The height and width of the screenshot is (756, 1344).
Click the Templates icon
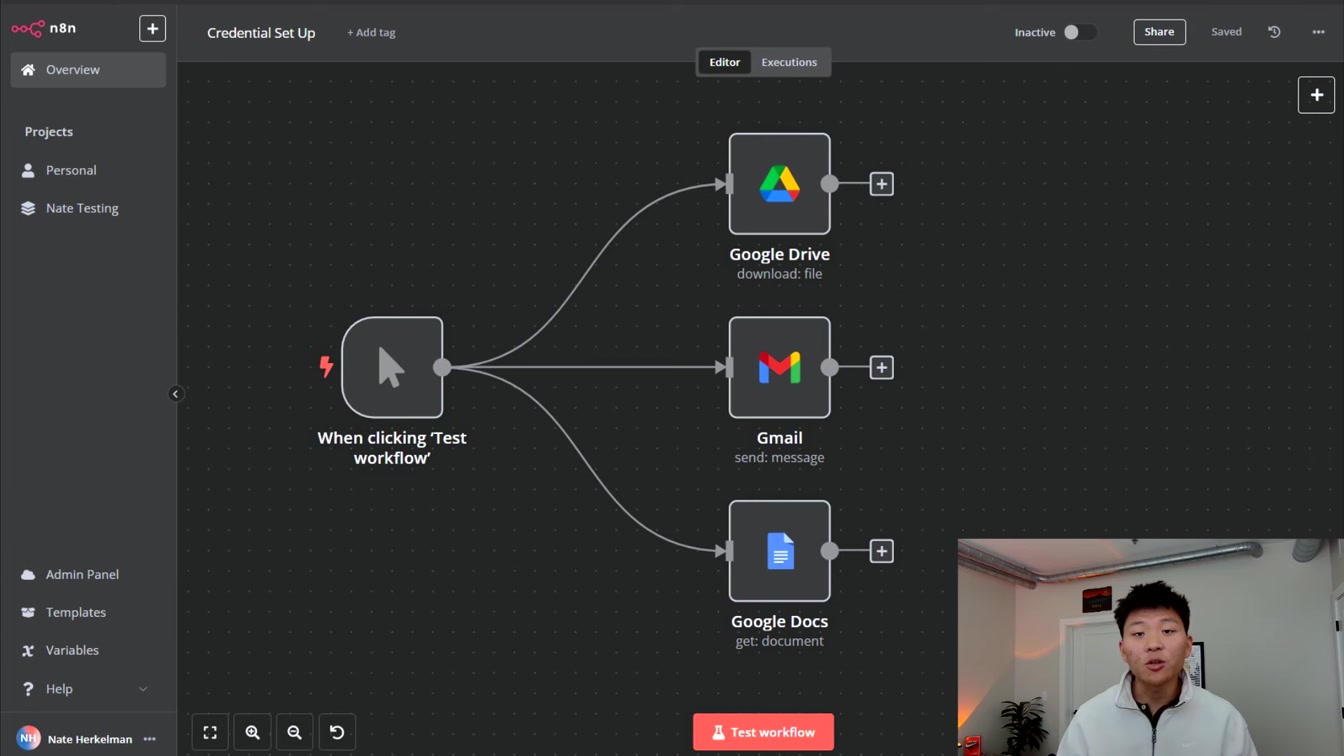pos(28,612)
